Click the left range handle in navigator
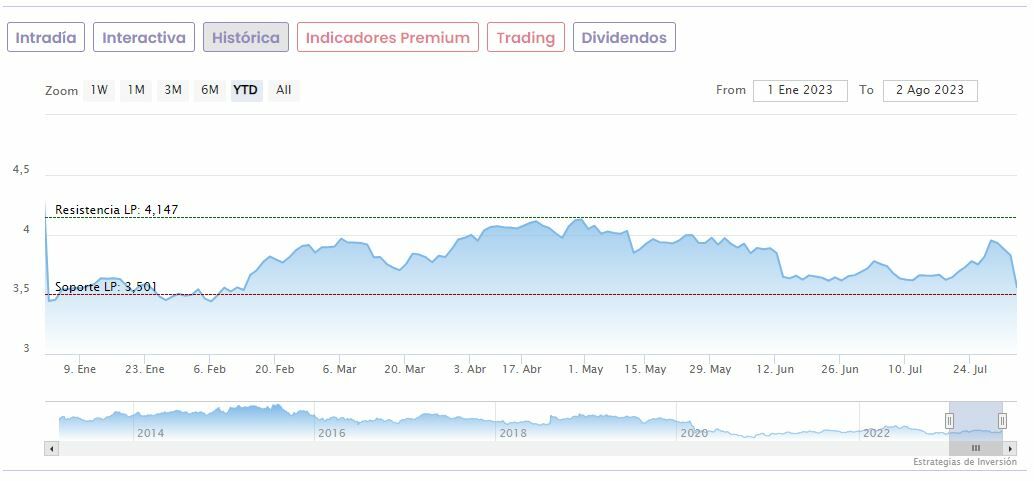 (950, 421)
